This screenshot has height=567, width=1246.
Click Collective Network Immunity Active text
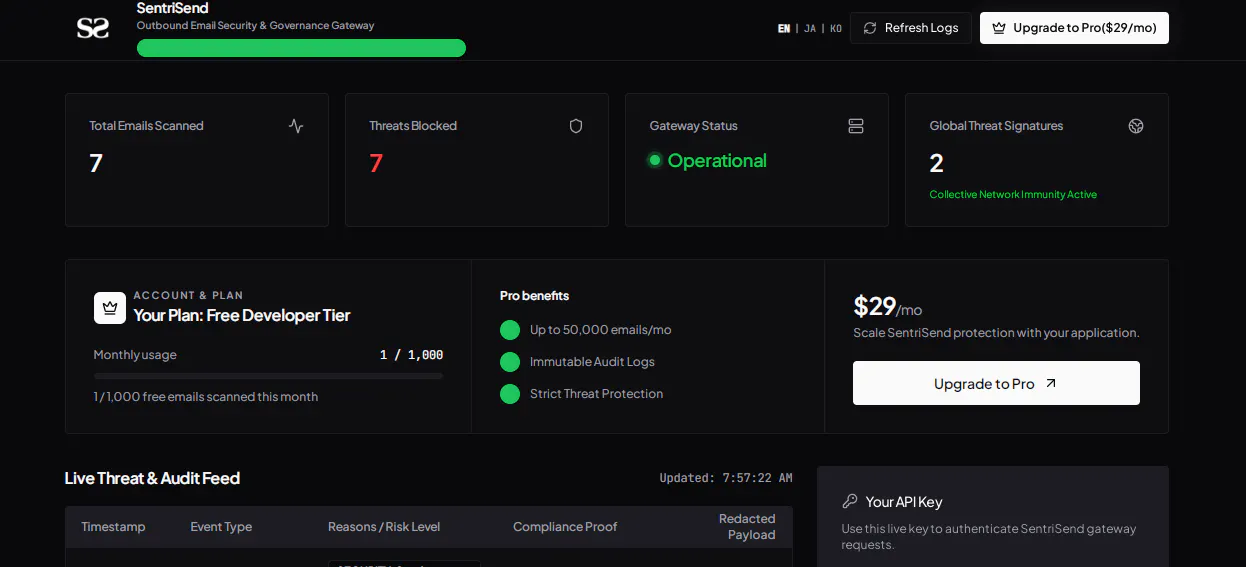1013,194
